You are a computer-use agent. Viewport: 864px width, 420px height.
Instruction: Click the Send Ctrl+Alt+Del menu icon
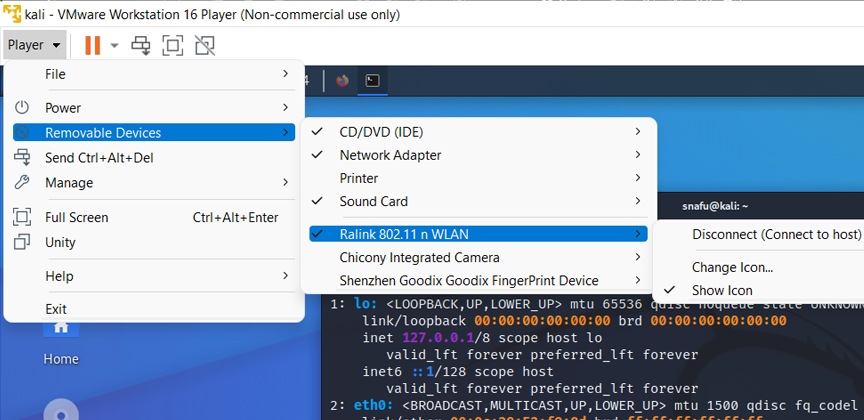coord(22,158)
